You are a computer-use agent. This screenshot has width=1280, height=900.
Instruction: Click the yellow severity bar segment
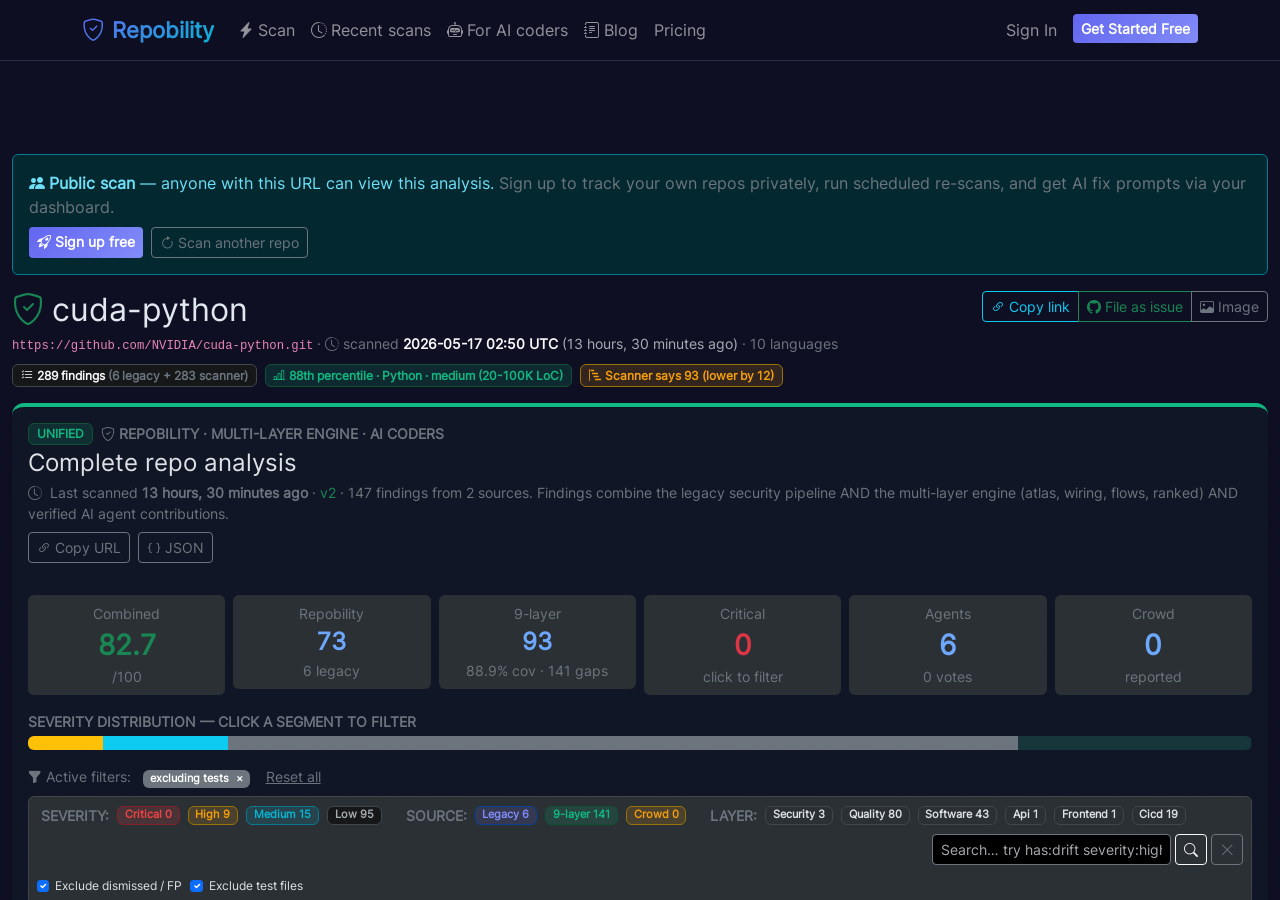click(x=65, y=743)
